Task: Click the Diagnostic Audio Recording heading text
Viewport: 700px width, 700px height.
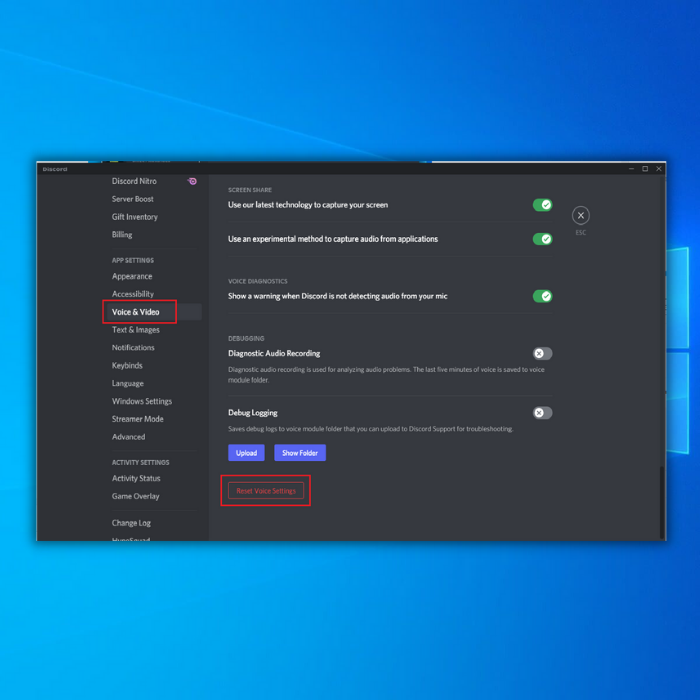Action: pos(274,354)
